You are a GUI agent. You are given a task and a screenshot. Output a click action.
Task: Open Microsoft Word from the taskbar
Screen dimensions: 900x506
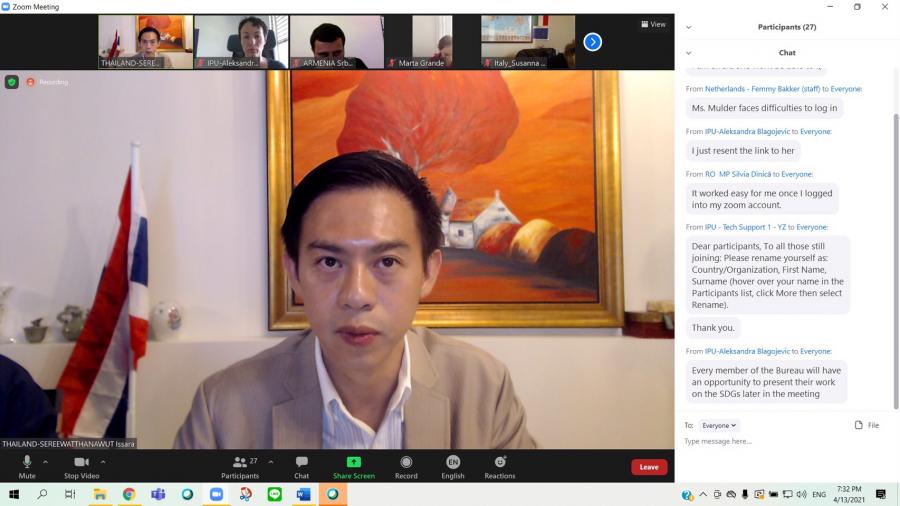303,494
